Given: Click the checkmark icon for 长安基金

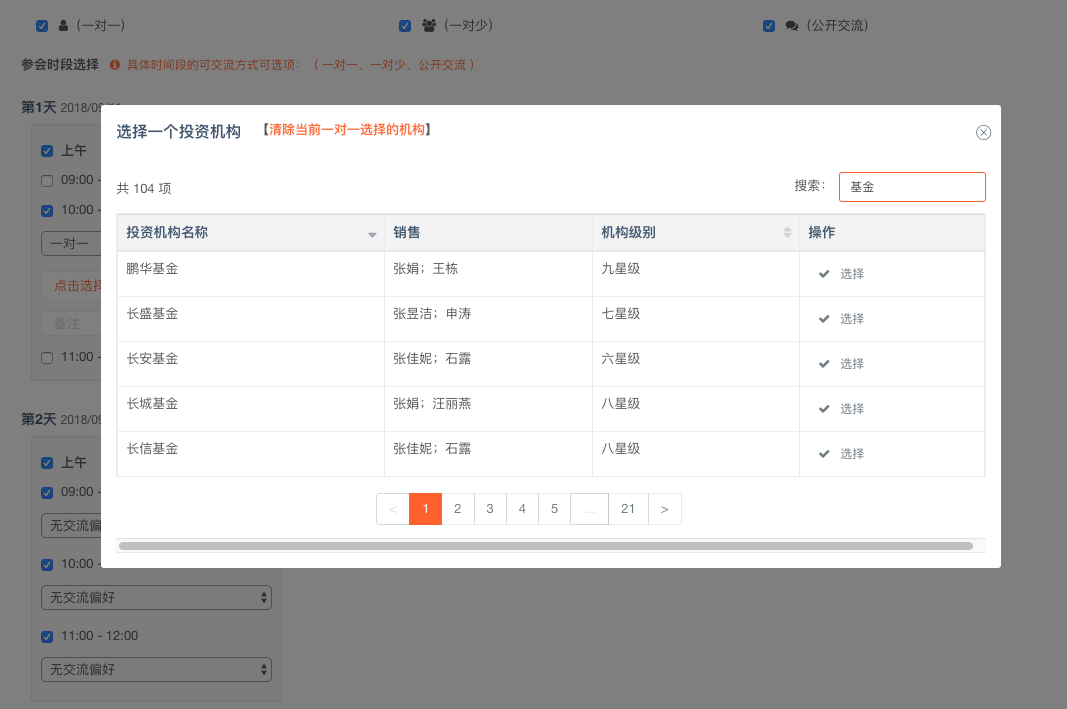Looking at the screenshot, I should (824, 363).
